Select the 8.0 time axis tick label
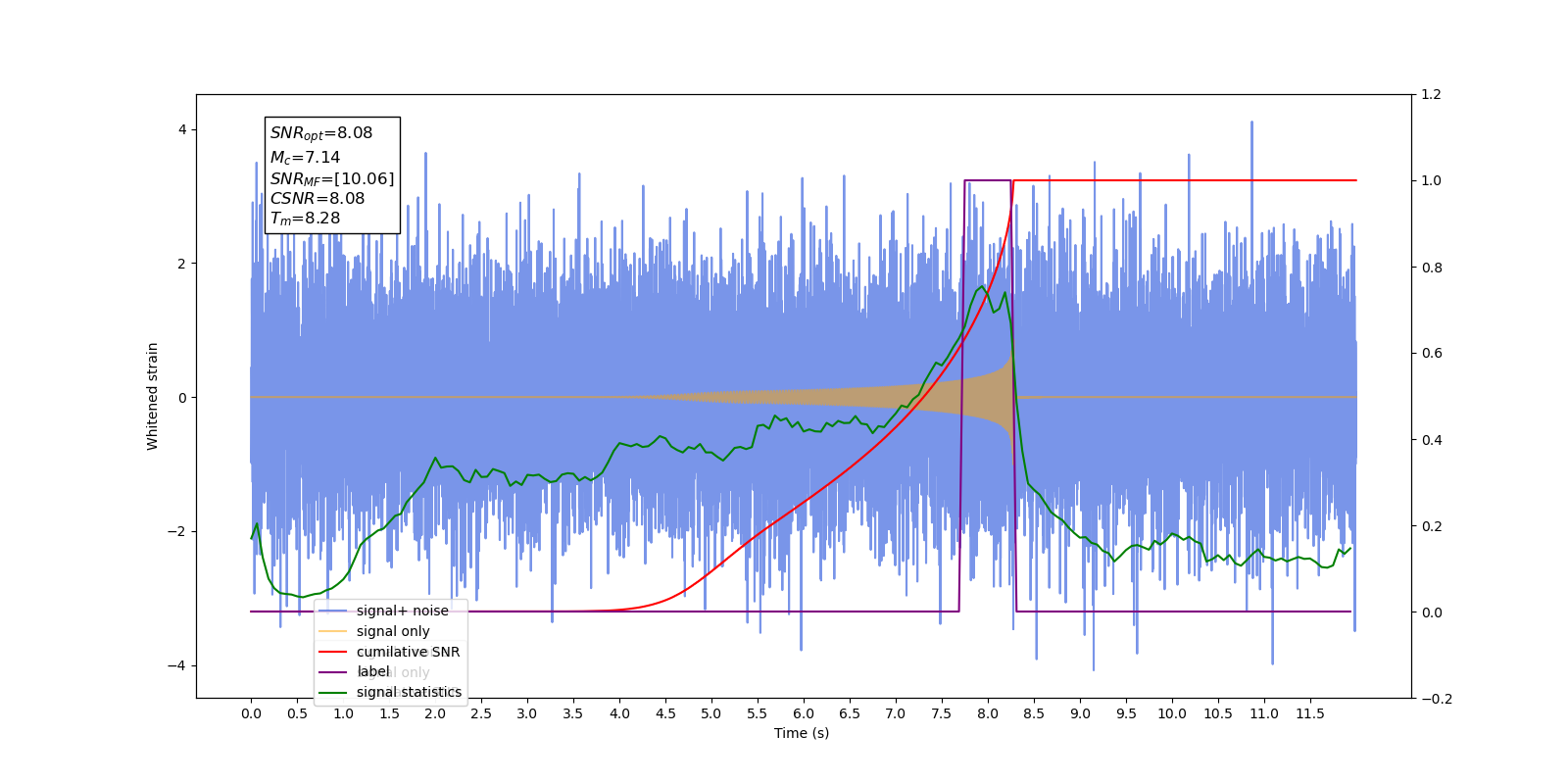Viewport: 1568px width, 784px height. 988,713
